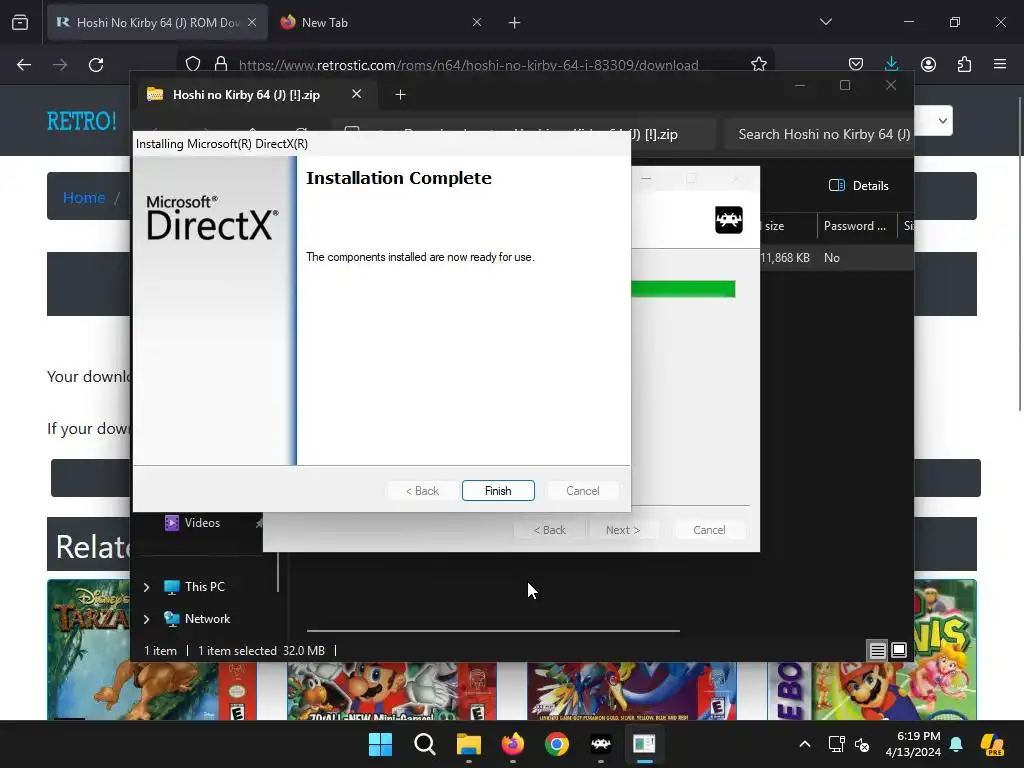The image size is (1024, 768).
Task: Open the Windows Start menu
Action: click(380, 744)
